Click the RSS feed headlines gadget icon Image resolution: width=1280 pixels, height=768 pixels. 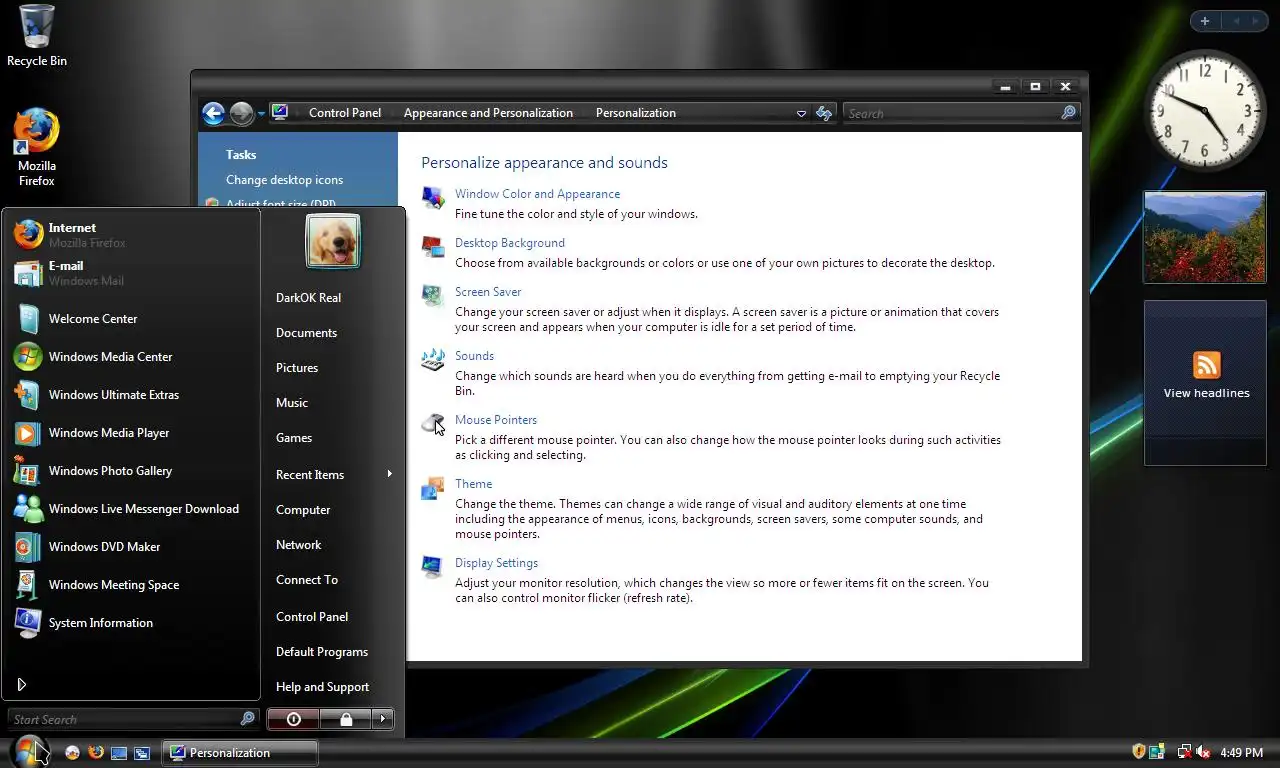tap(1206, 365)
